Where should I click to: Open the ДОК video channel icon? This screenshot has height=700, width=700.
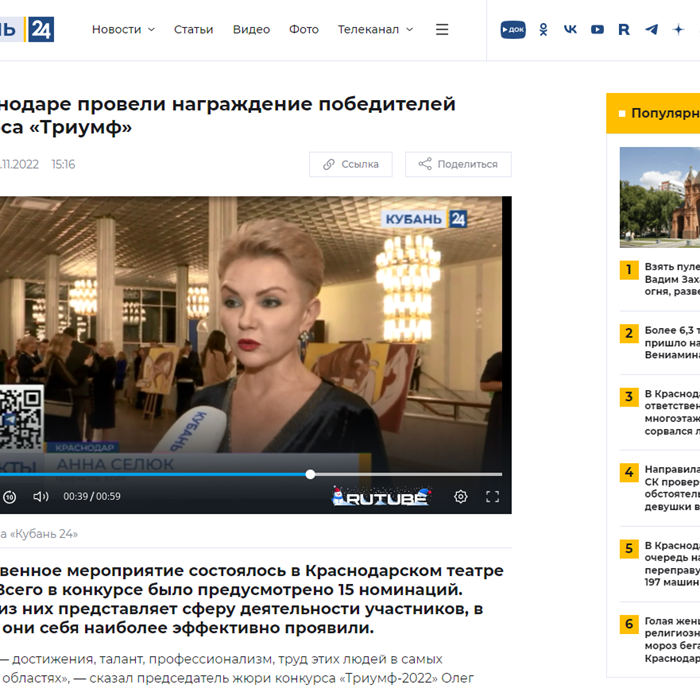click(x=513, y=29)
